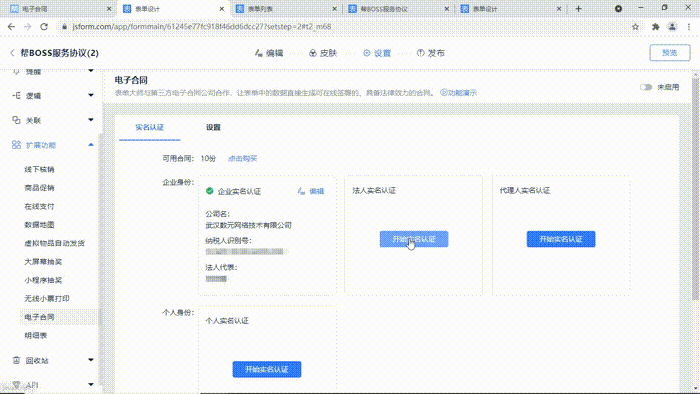Toggle the 未启用 electronic contract switch
This screenshot has width=700, height=394.
pyautogui.click(x=646, y=87)
